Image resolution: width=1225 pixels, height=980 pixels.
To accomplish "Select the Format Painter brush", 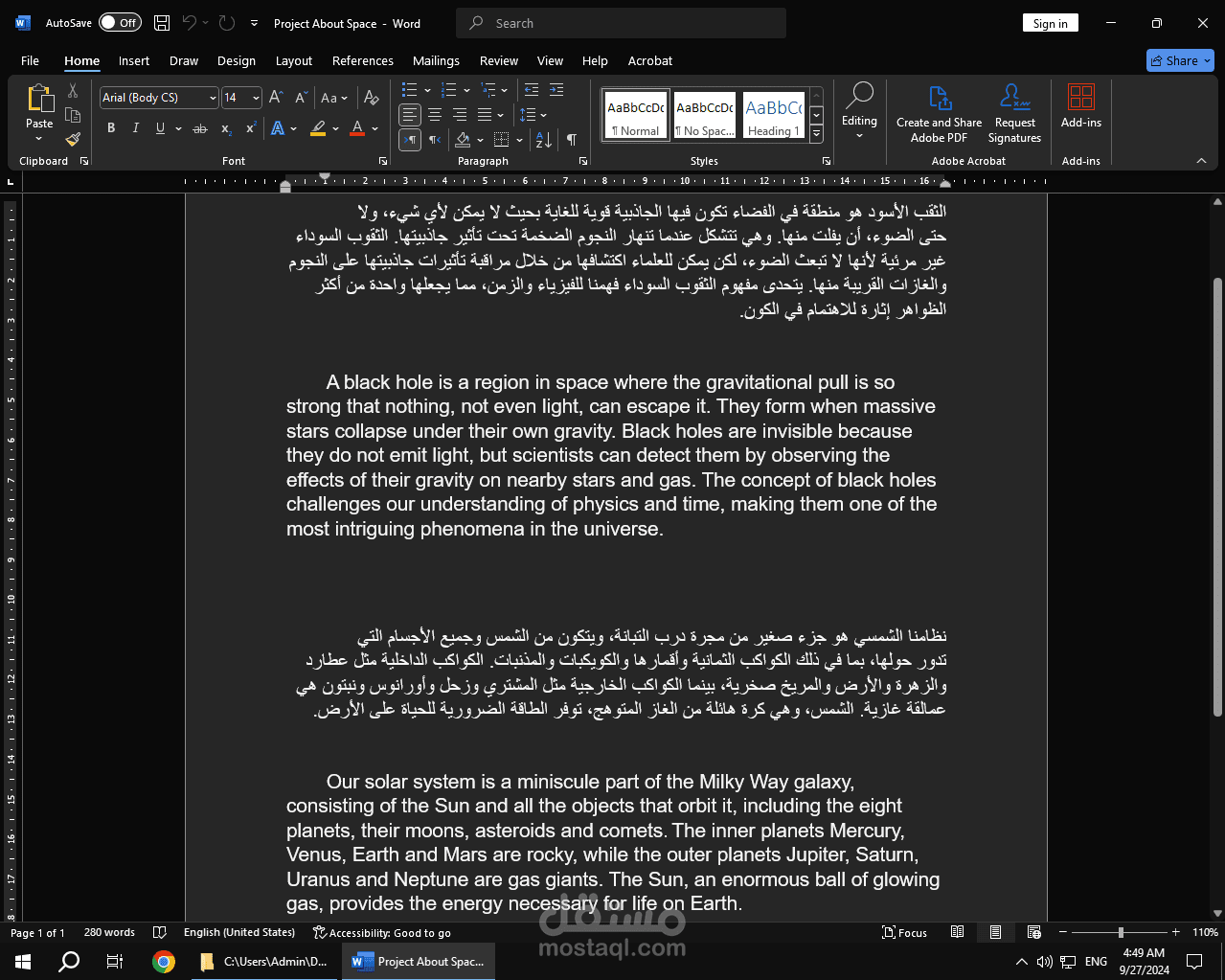I will pyautogui.click(x=73, y=139).
